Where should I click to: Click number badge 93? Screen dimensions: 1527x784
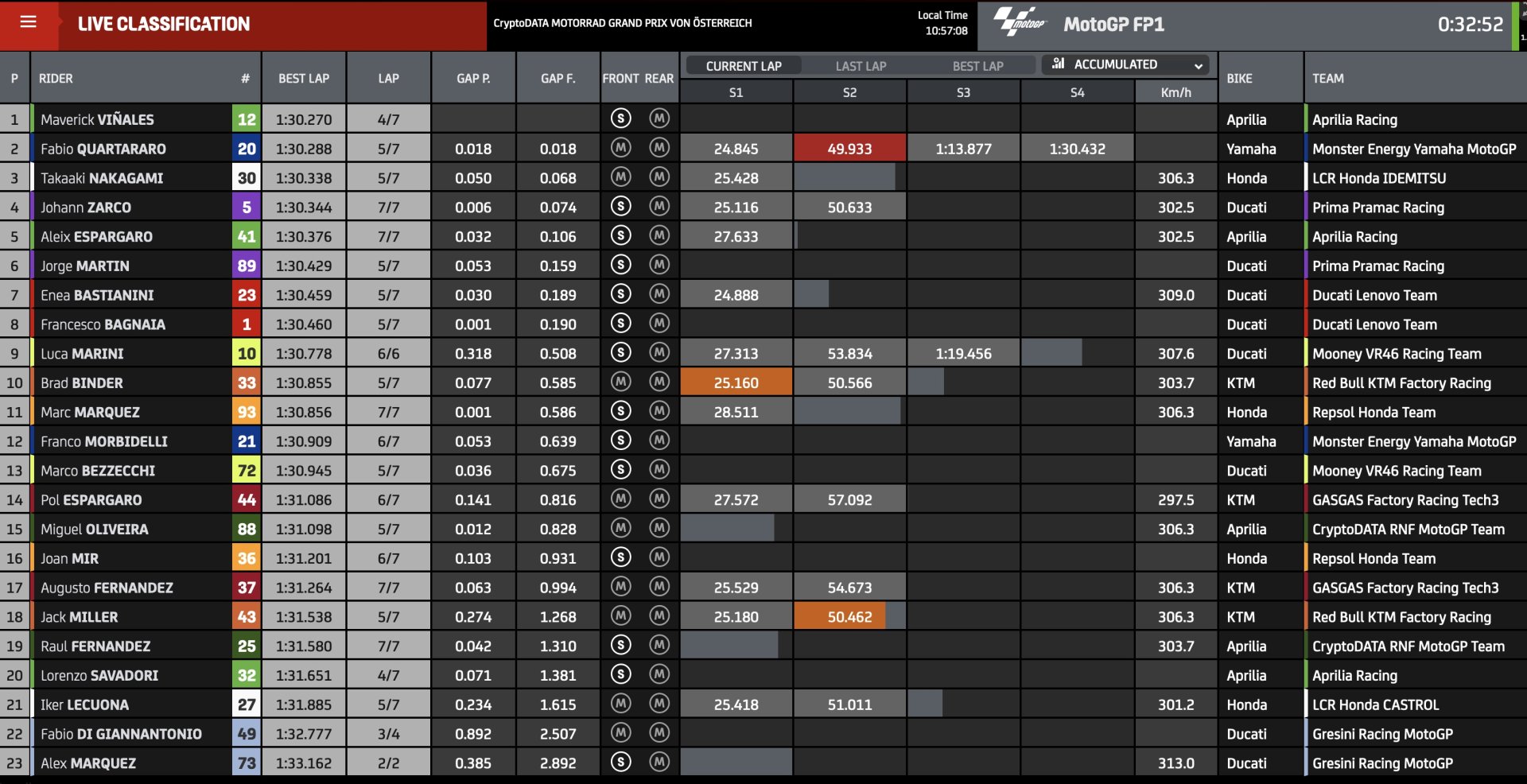[x=247, y=412]
